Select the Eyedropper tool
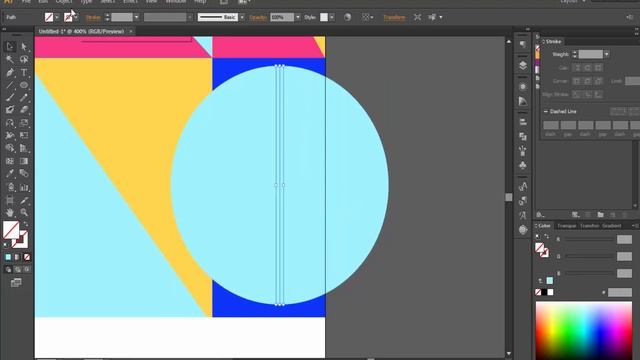This screenshot has height=360, width=640. click(10, 173)
